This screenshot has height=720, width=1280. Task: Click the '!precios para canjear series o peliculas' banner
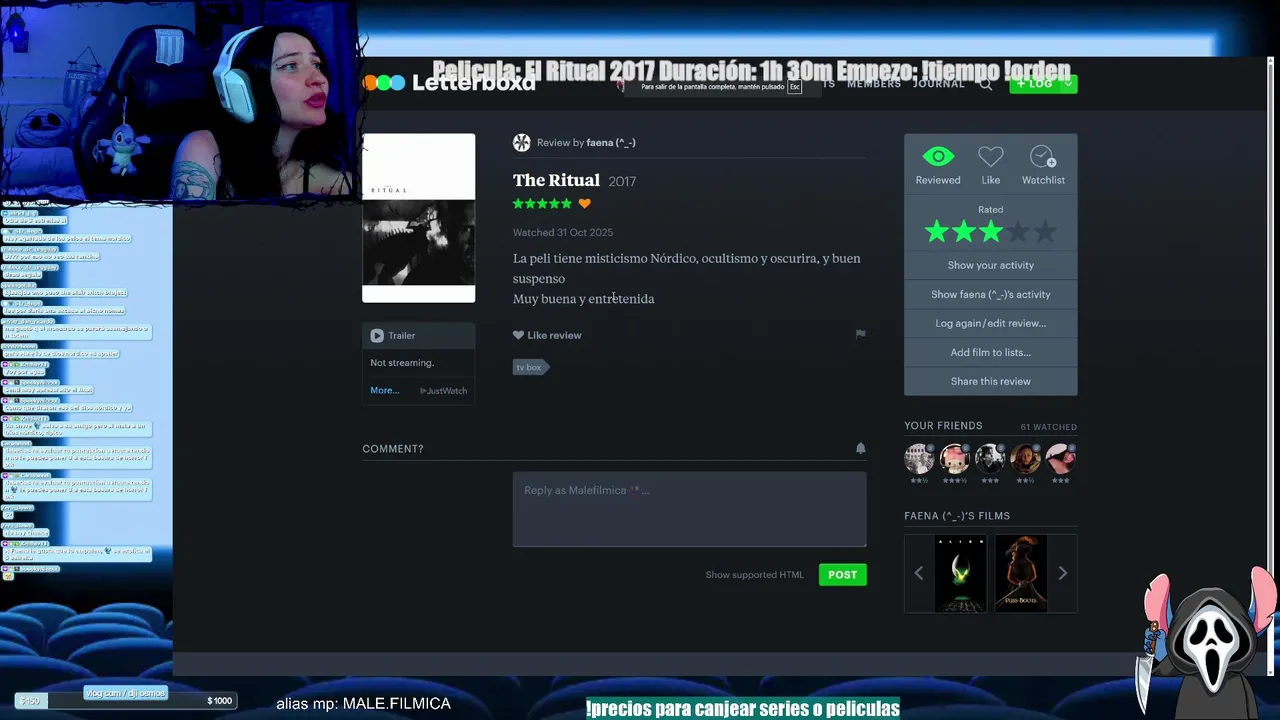click(x=743, y=709)
